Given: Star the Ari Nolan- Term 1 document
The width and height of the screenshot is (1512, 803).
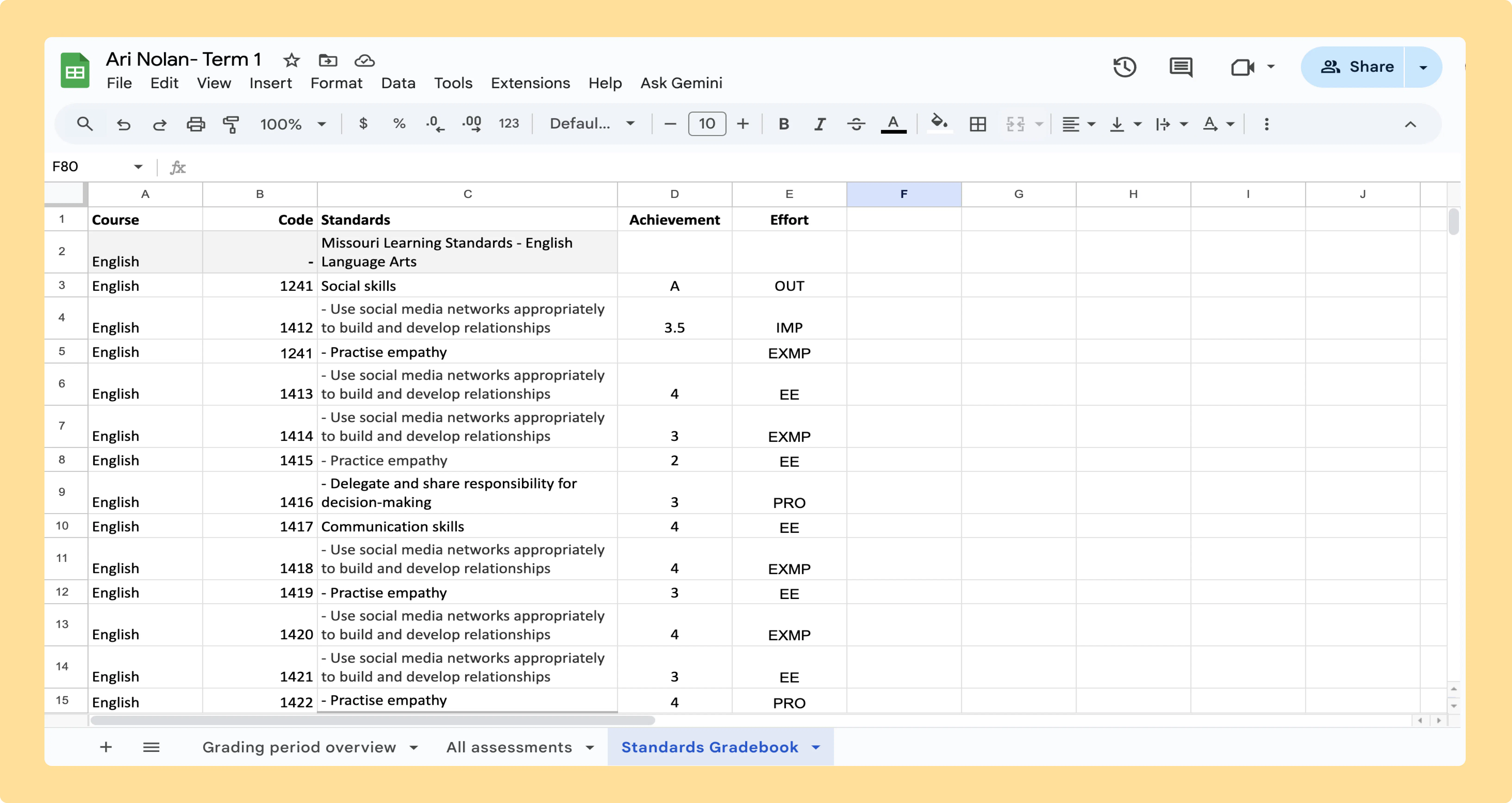Looking at the screenshot, I should point(292,60).
